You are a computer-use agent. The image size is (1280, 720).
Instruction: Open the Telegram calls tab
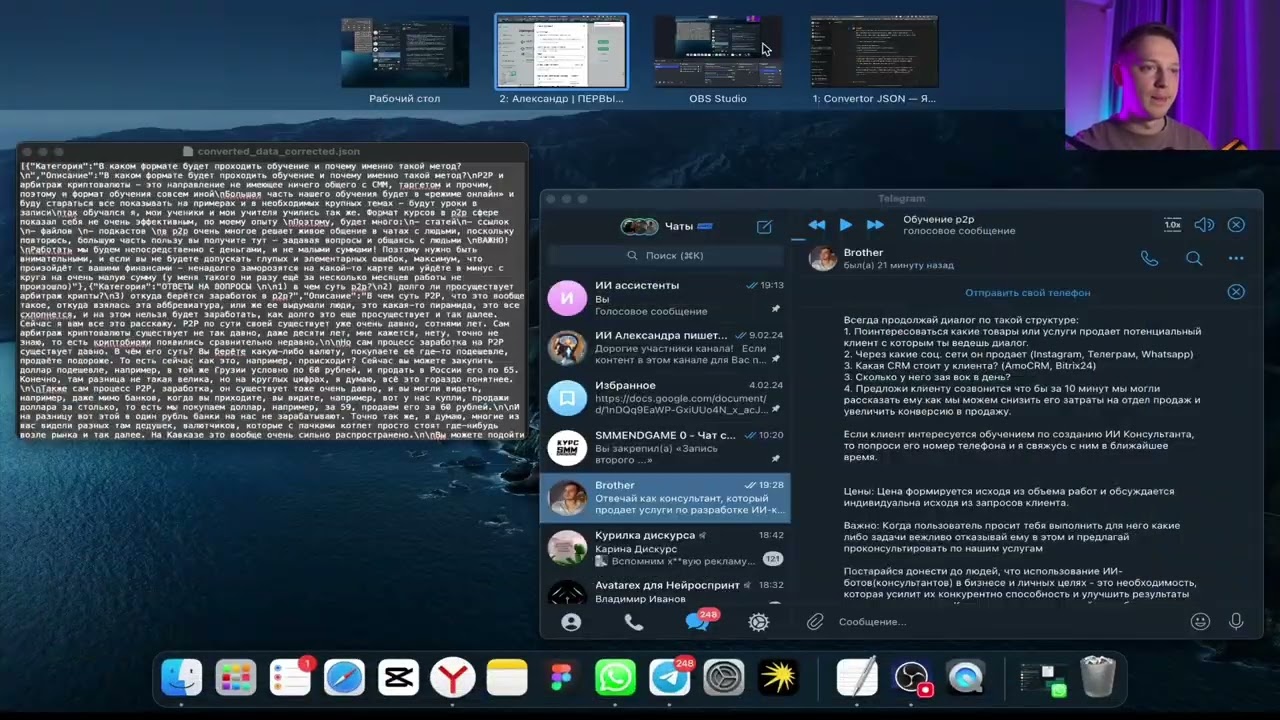[634, 622]
